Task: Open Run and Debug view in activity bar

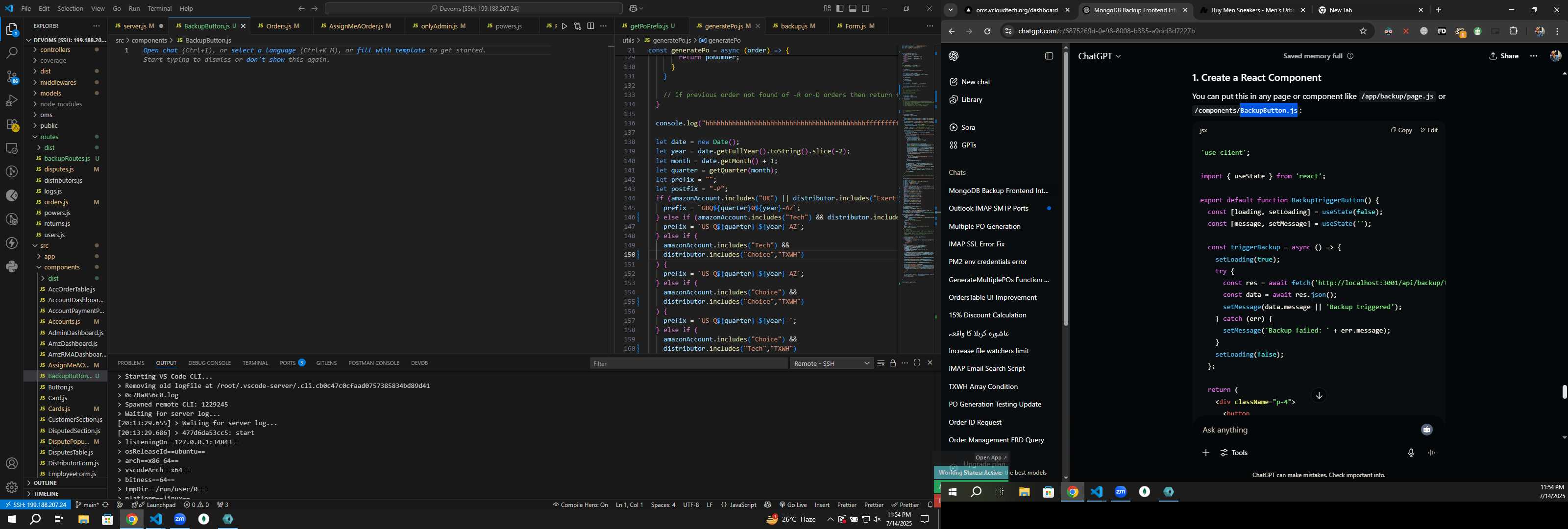Action: click(x=12, y=100)
